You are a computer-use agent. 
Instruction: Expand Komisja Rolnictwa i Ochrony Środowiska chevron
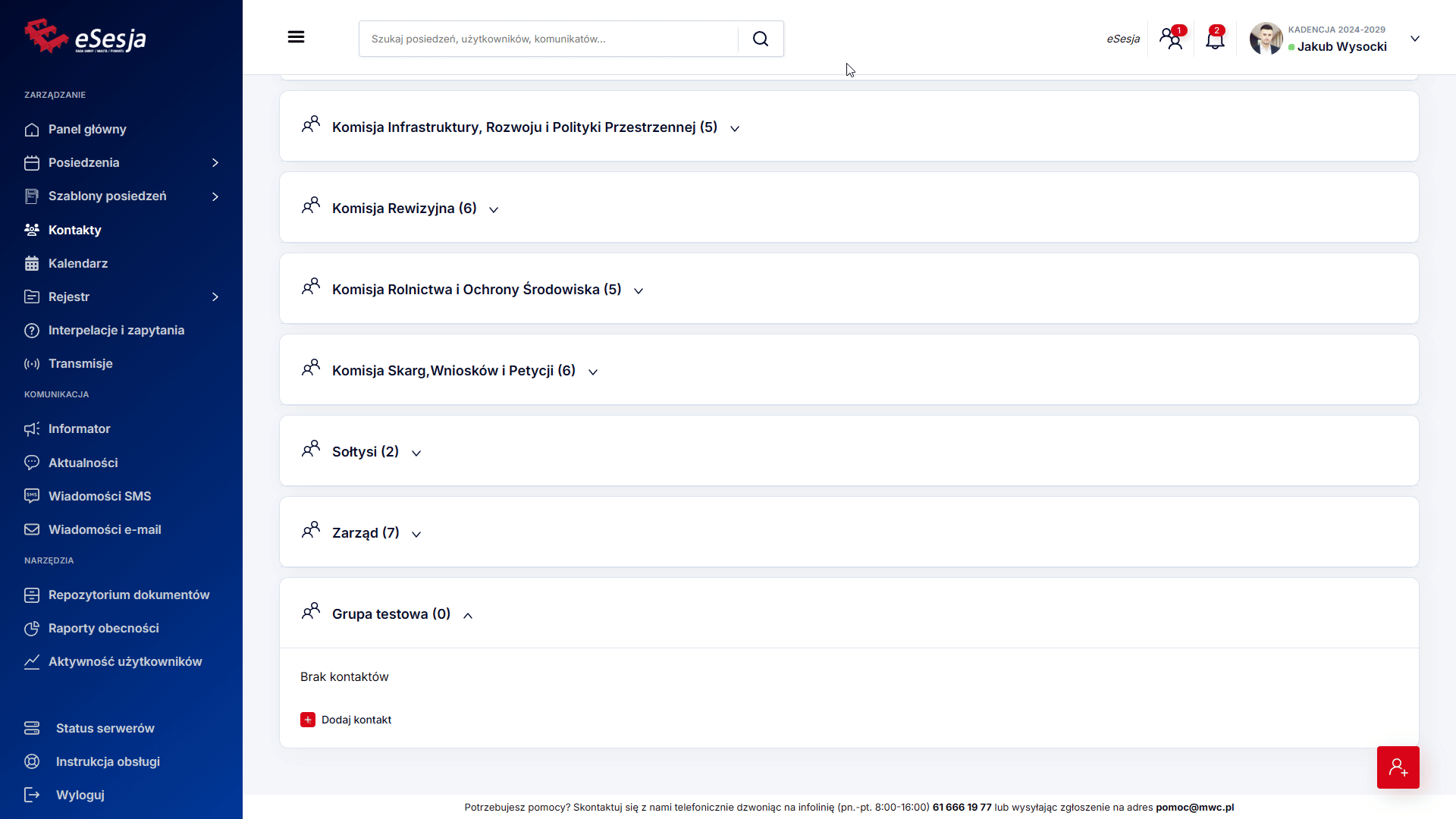pyautogui.click(x=639, y=291)
